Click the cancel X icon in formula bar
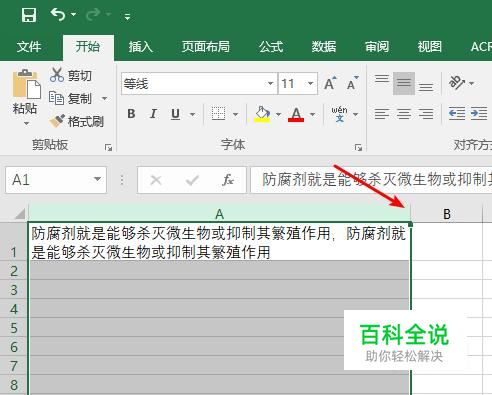The height and width of the screenshot is (395, 492). coord(156,180)
